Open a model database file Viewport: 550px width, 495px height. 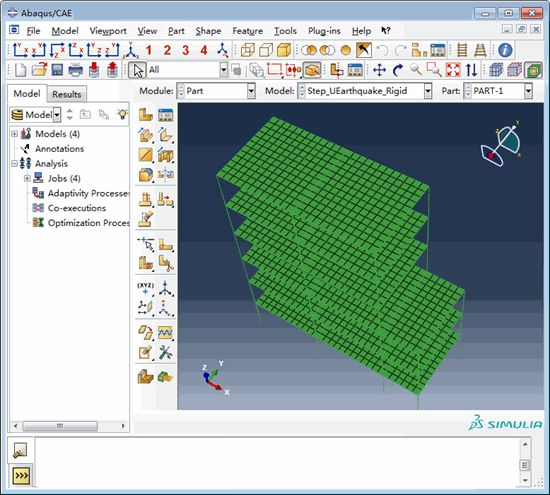(39, 70)
